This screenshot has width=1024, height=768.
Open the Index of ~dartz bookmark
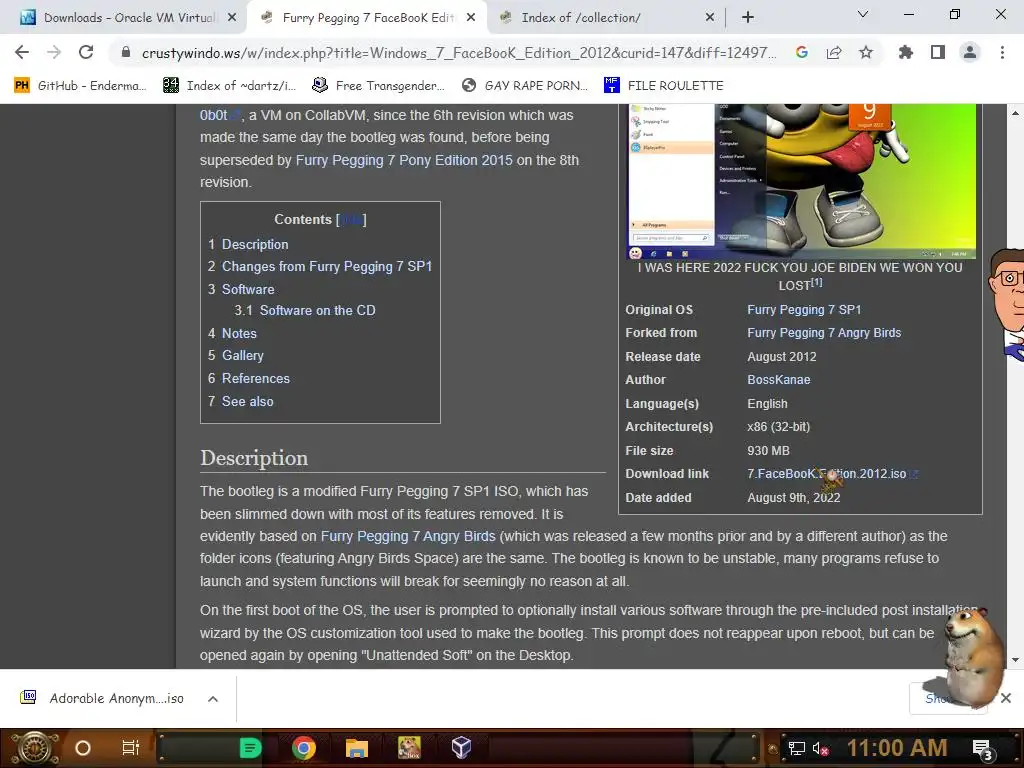pos(229,86)
